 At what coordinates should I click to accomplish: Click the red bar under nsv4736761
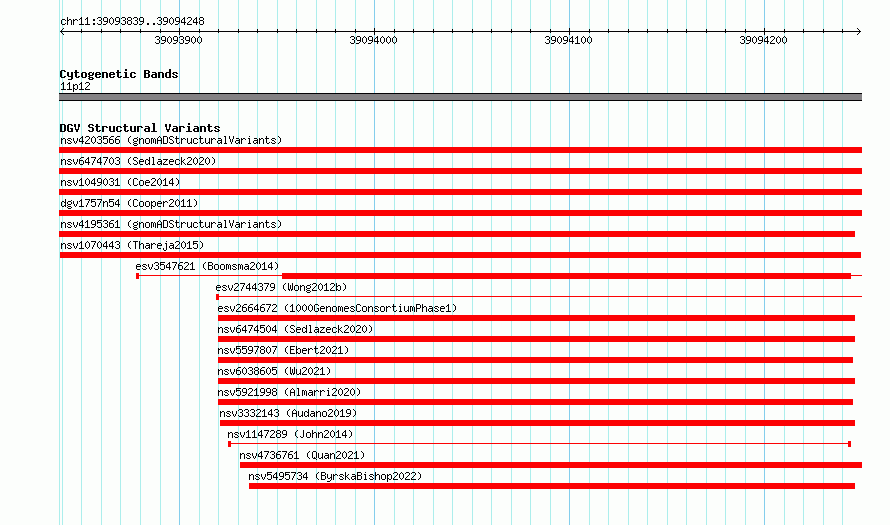point(551,465)
